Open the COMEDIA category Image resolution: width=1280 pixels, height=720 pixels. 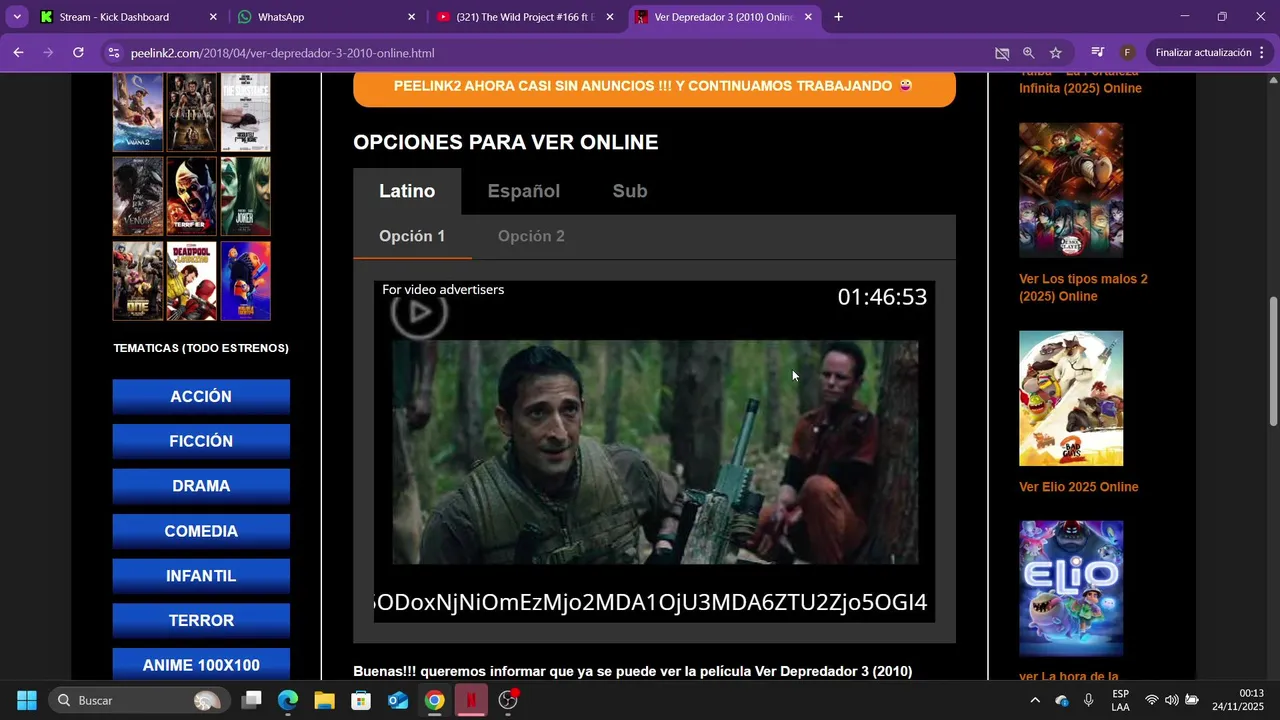pos(201,531)
